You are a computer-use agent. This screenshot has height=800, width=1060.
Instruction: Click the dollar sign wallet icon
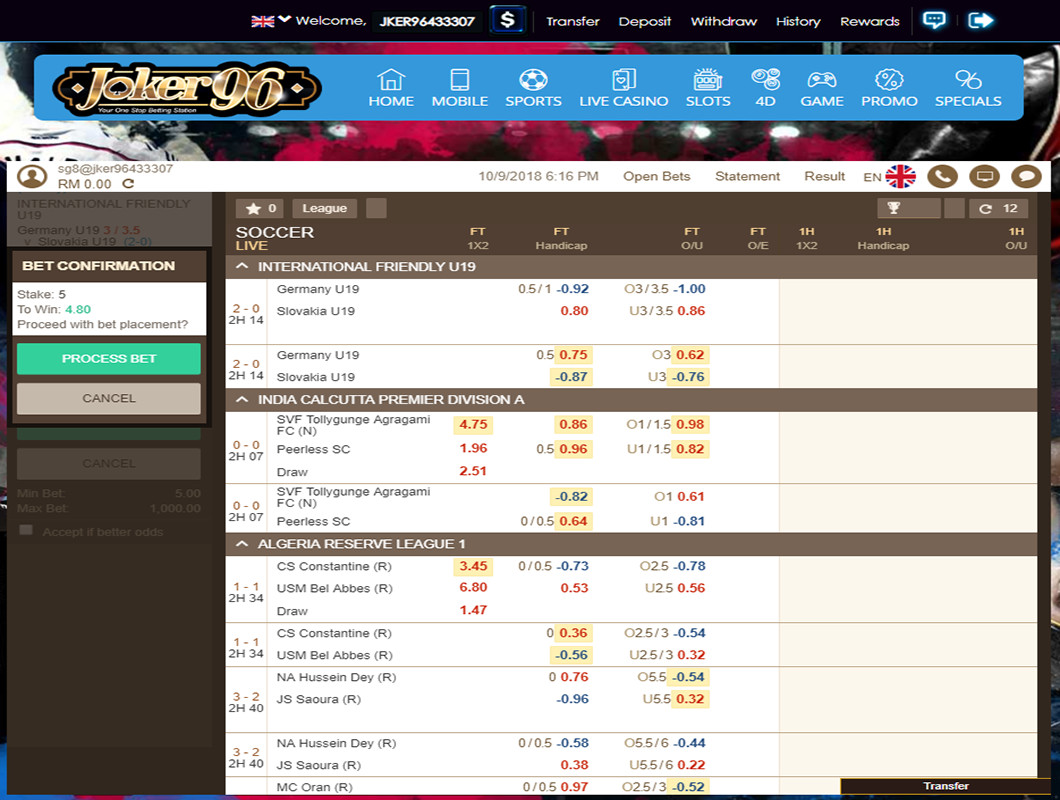pyautogui.click(x=508, y=20)
